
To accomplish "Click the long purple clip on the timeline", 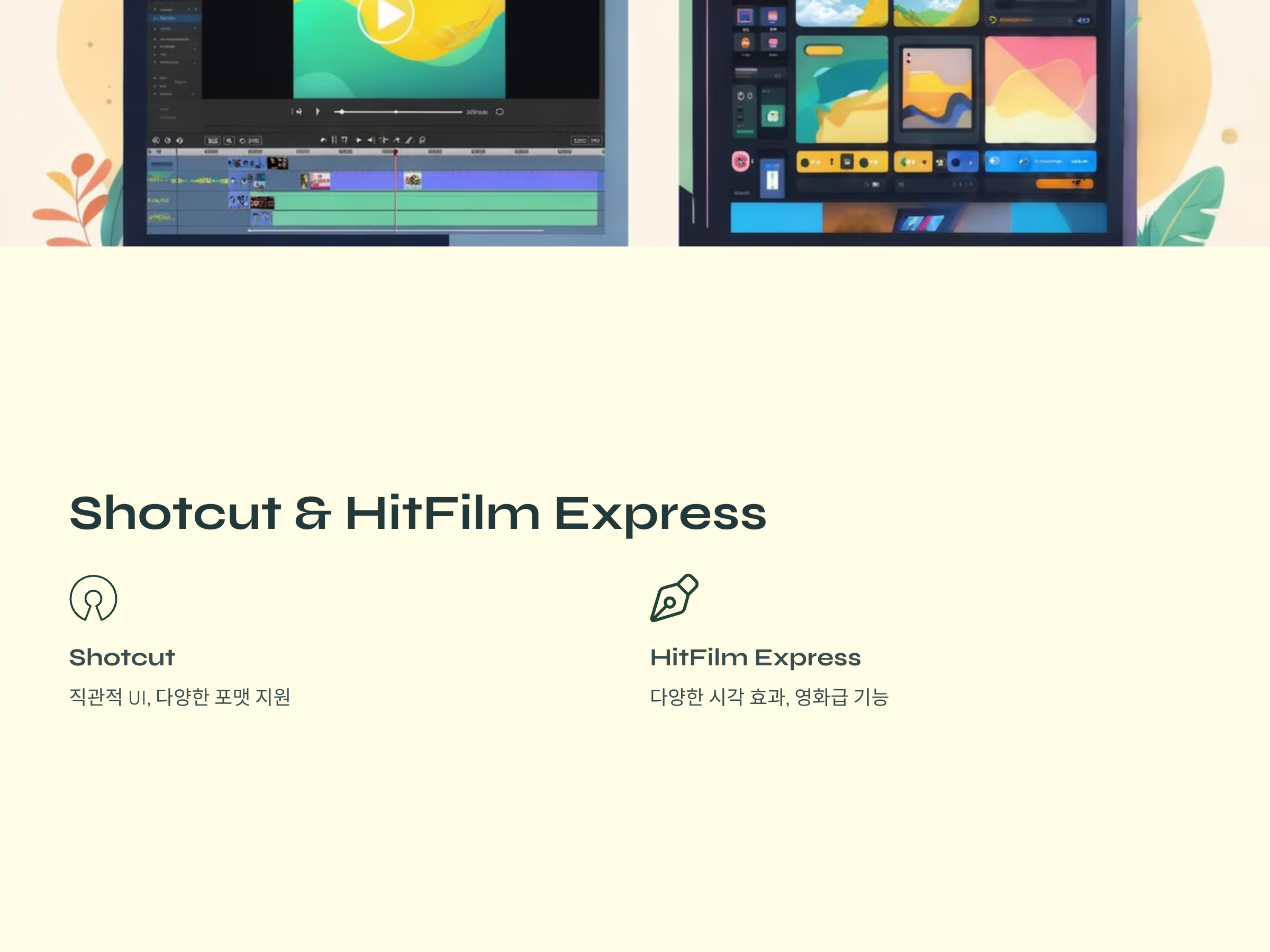I will point(505,181).
